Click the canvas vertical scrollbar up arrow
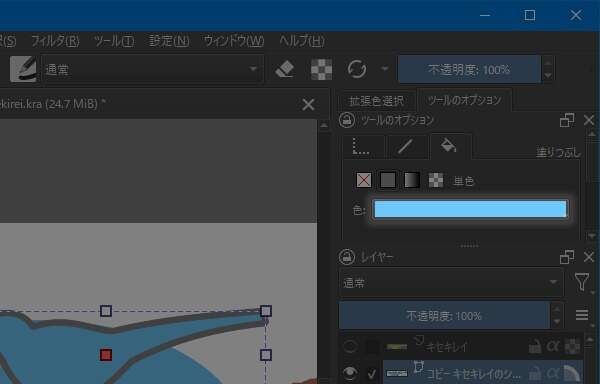The width and height of the screenshot is (600, 384). [324, 125]
